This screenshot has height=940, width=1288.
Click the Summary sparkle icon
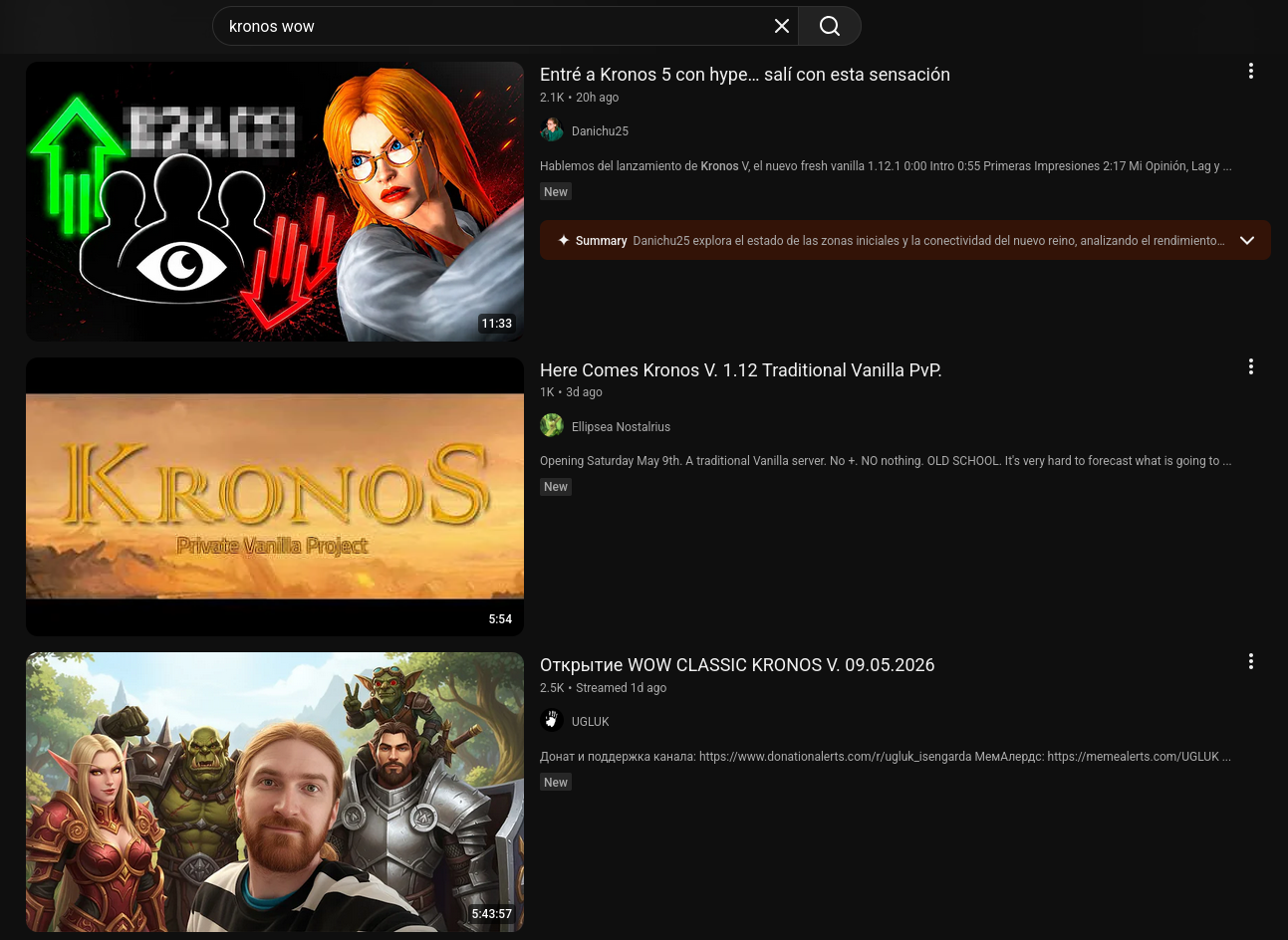point(564,240)
